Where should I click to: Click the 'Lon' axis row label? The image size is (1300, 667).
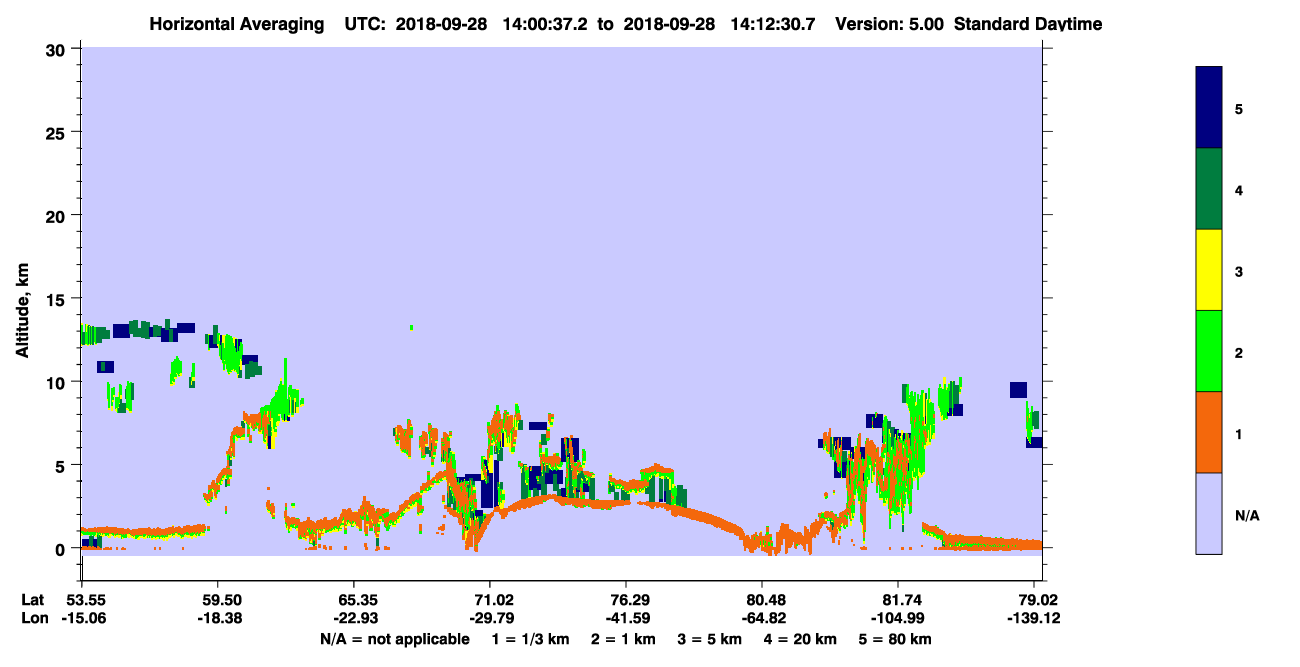click(x=34, y=618)
